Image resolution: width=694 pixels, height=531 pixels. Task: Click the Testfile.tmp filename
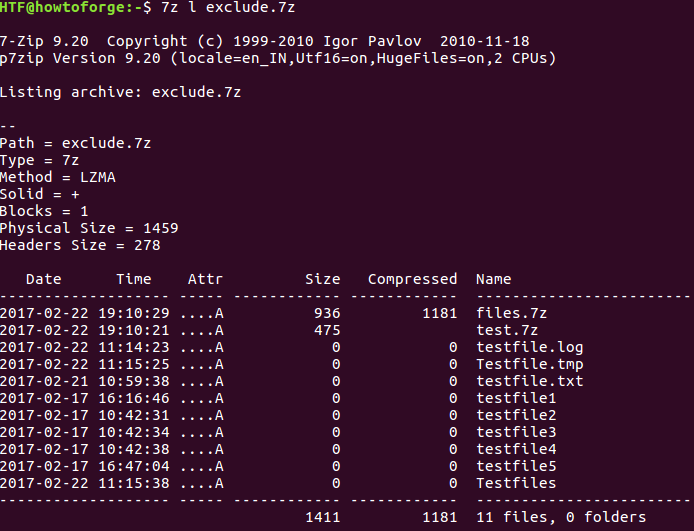coord(530,365)
